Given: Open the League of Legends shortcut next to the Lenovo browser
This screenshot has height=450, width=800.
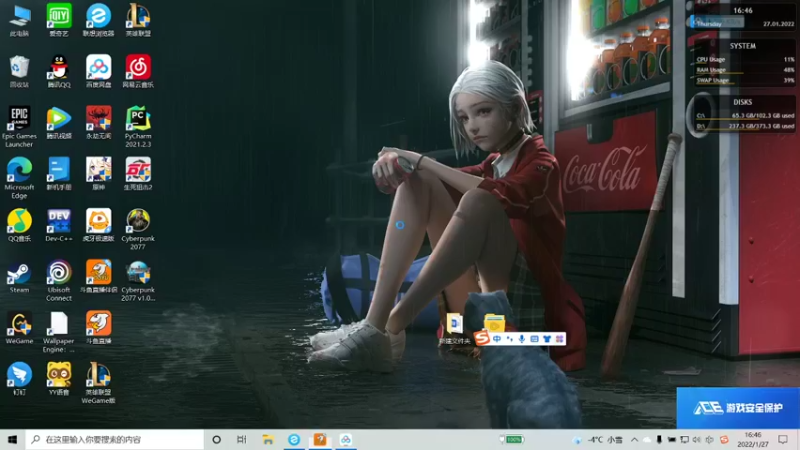Looking at the screenshot, I should click(138, 20).
